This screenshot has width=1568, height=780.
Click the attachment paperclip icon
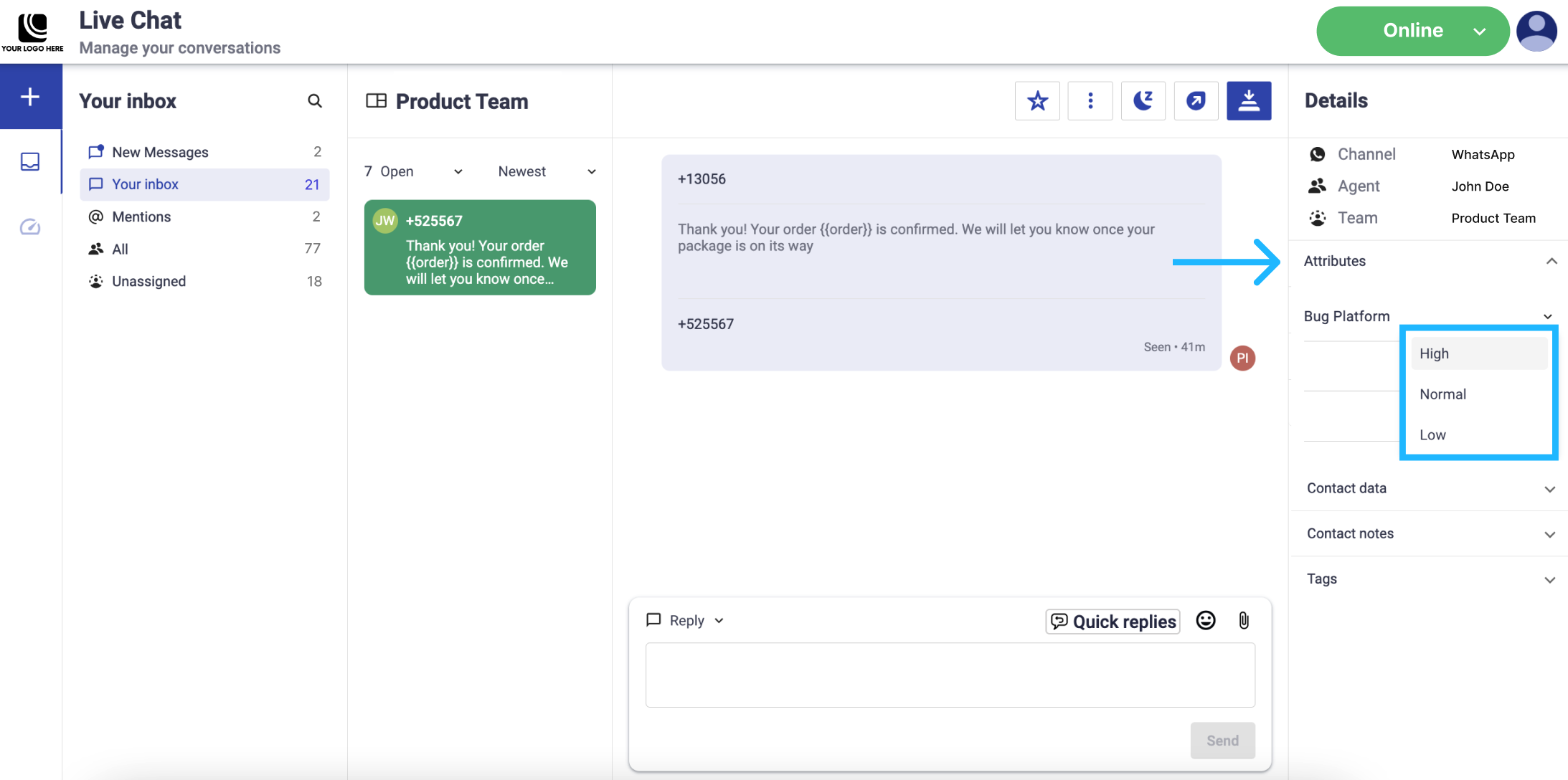point(1244,621)
